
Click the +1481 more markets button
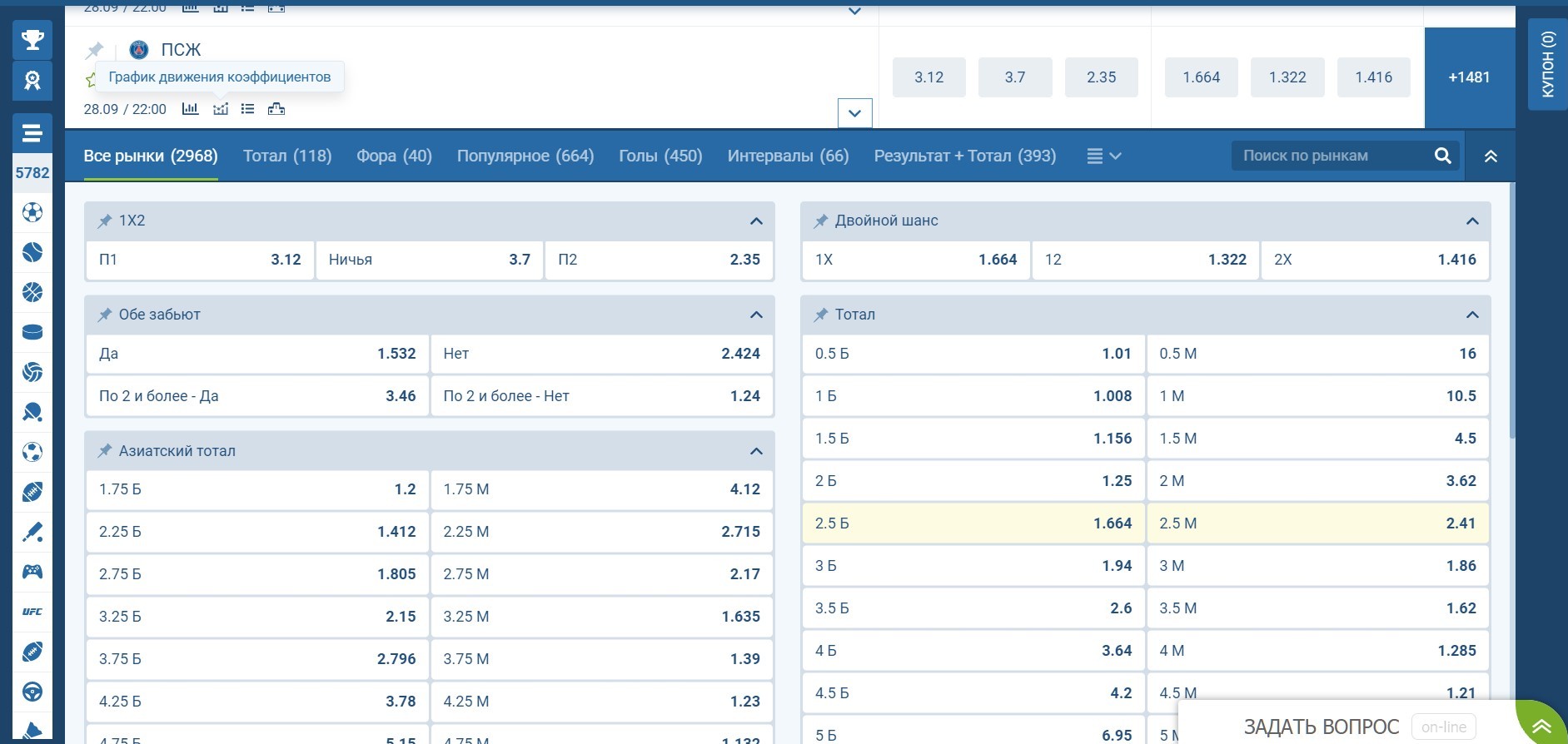[x=1470, y=77]
